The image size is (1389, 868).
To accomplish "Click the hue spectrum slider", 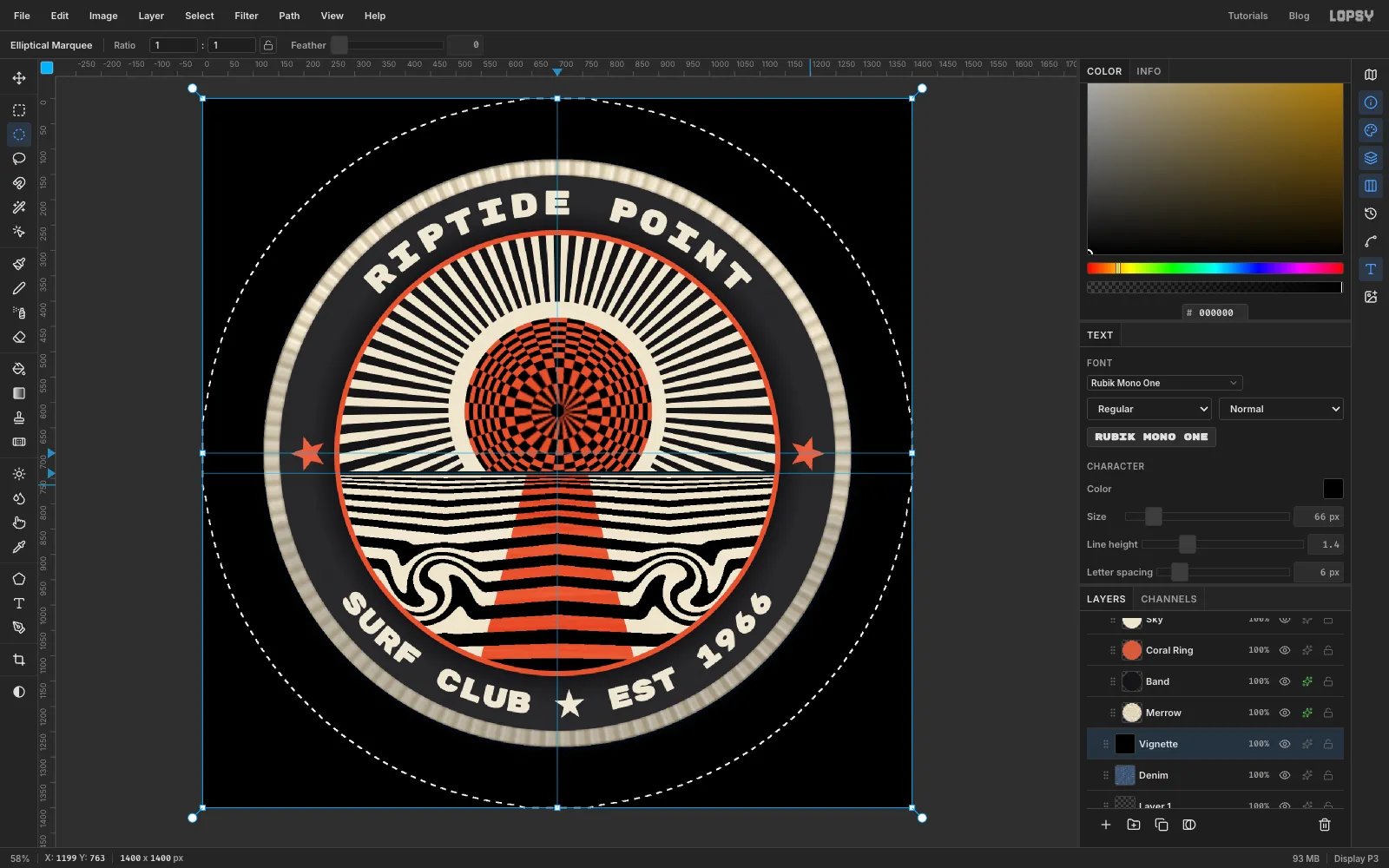I will point(1215,268).
